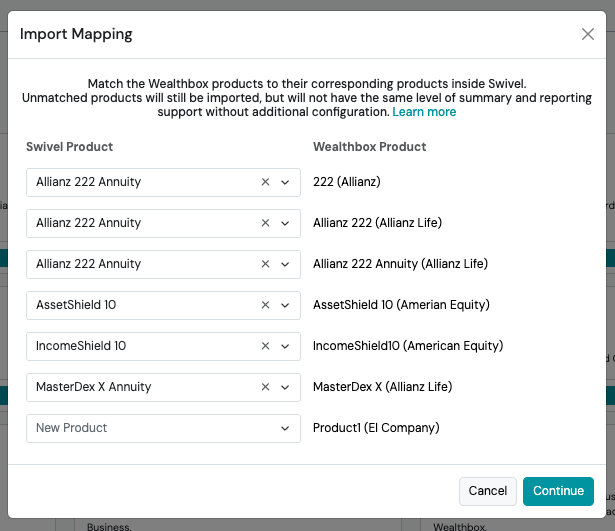The width and height of the screenshot is (615, 531).
Task: Clear Swivel product for 222 (Allianz) row
Action: pos(266,182)
